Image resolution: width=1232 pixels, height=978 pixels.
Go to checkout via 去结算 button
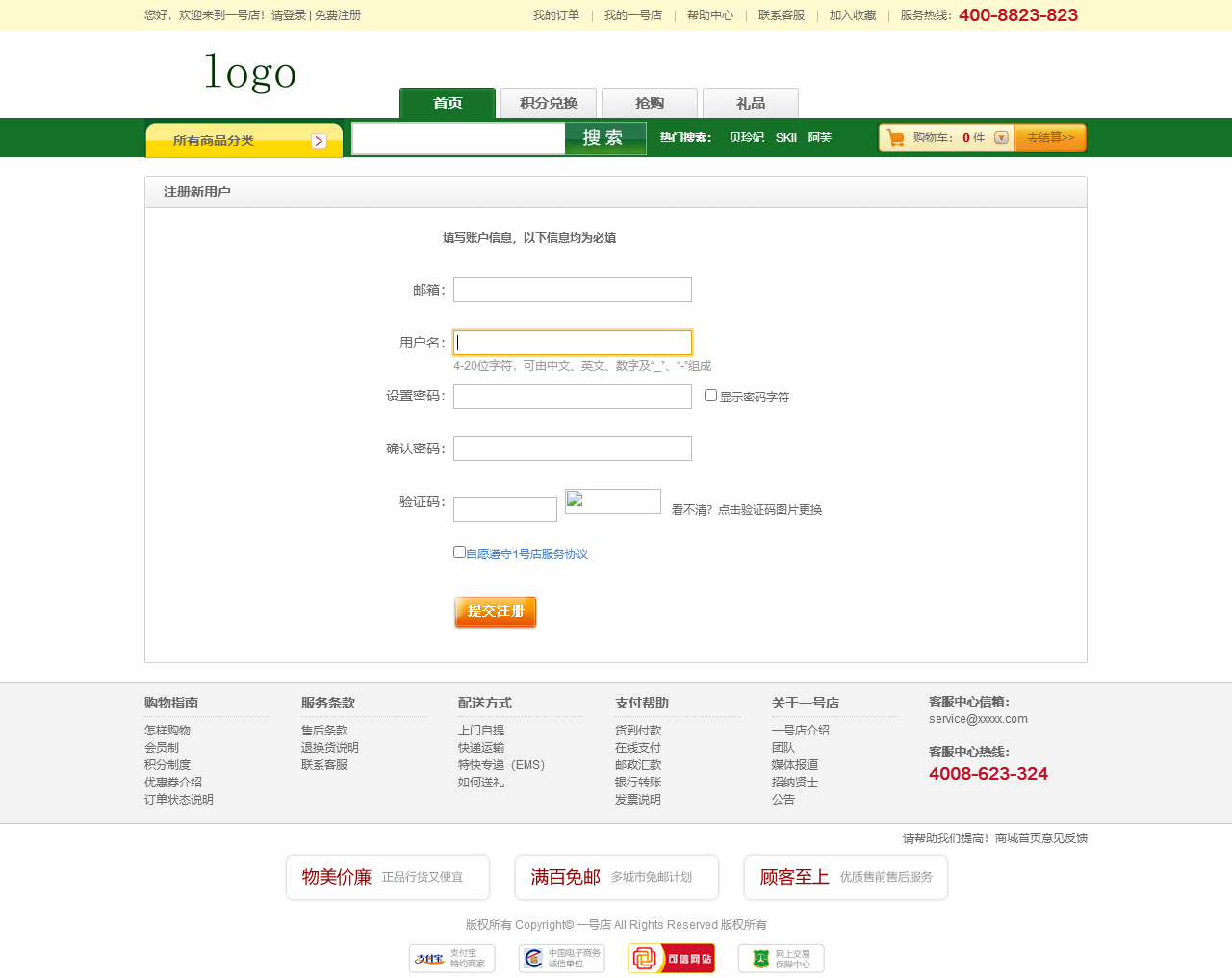(1050, 138)
